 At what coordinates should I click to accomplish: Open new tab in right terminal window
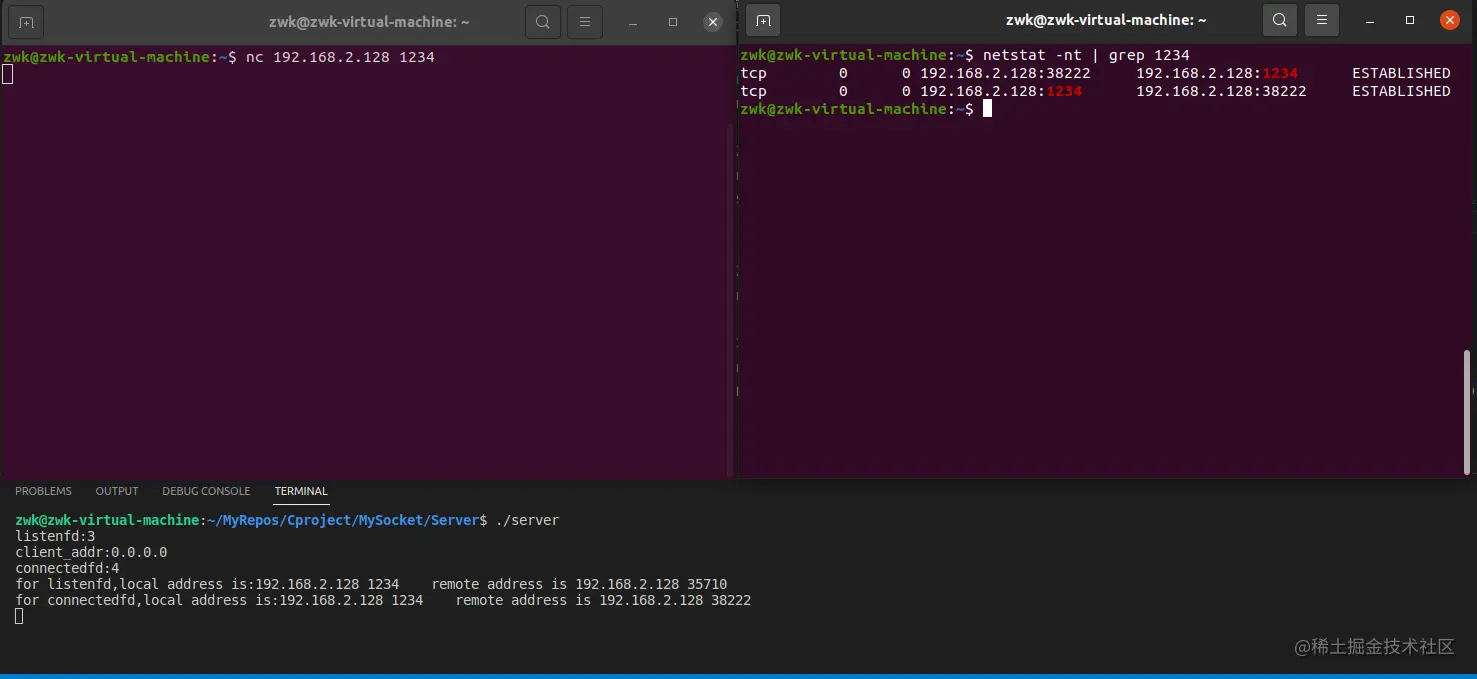coord(763,20)
